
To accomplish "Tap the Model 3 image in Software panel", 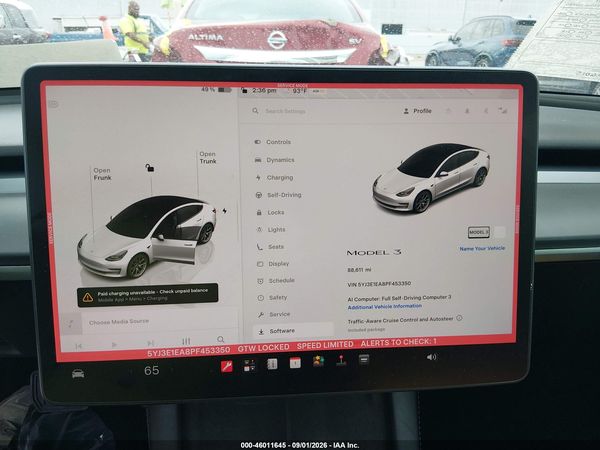I will pyautogui.click(x=432, y=178).
